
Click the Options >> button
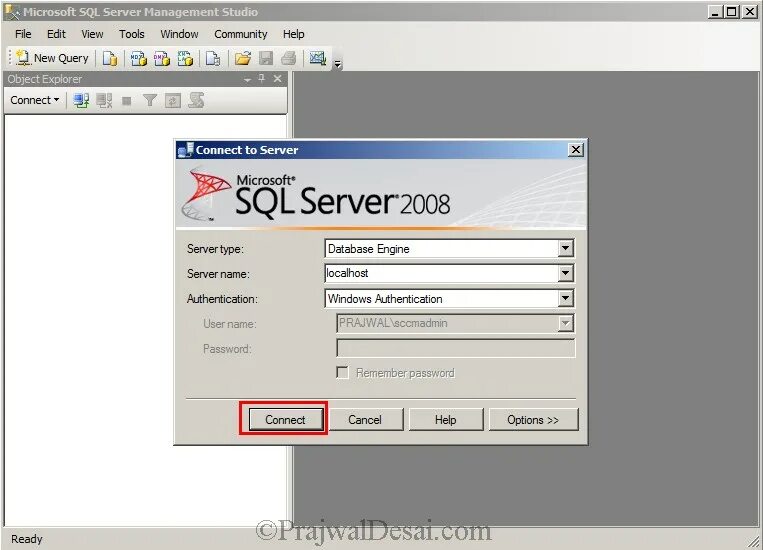point(533,420)
